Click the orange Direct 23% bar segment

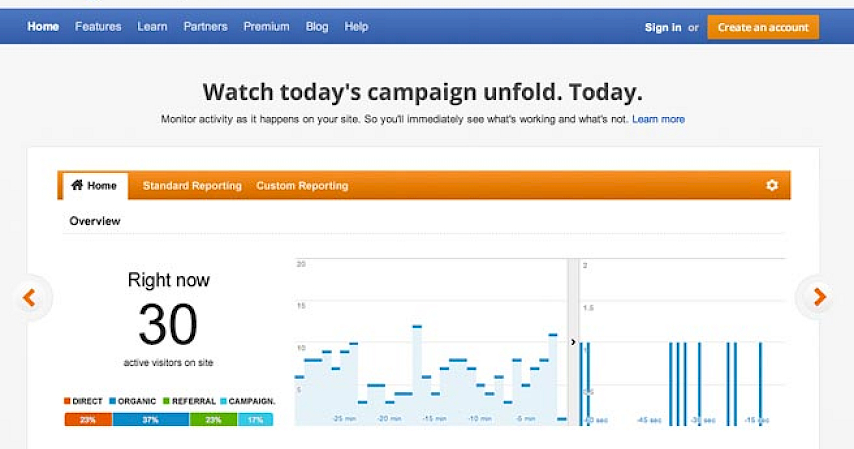(88, 420)
